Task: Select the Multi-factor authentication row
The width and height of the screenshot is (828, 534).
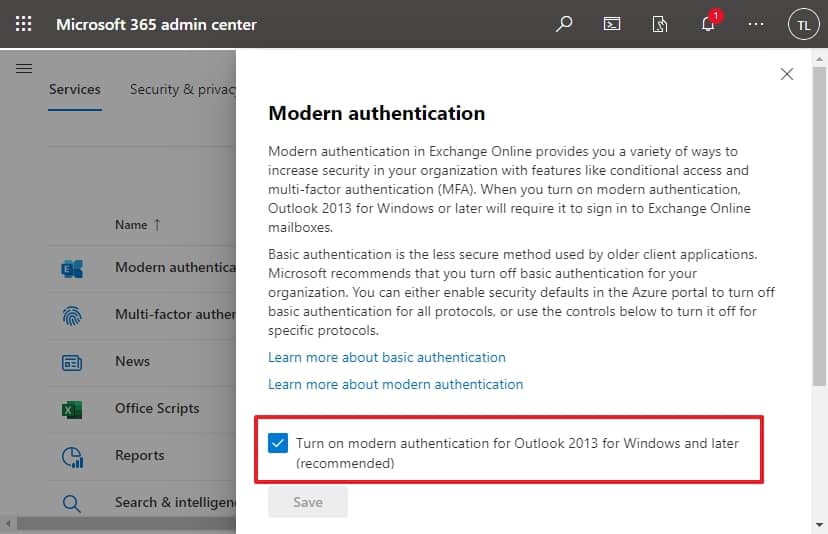Action: click(x=142, y=316)
